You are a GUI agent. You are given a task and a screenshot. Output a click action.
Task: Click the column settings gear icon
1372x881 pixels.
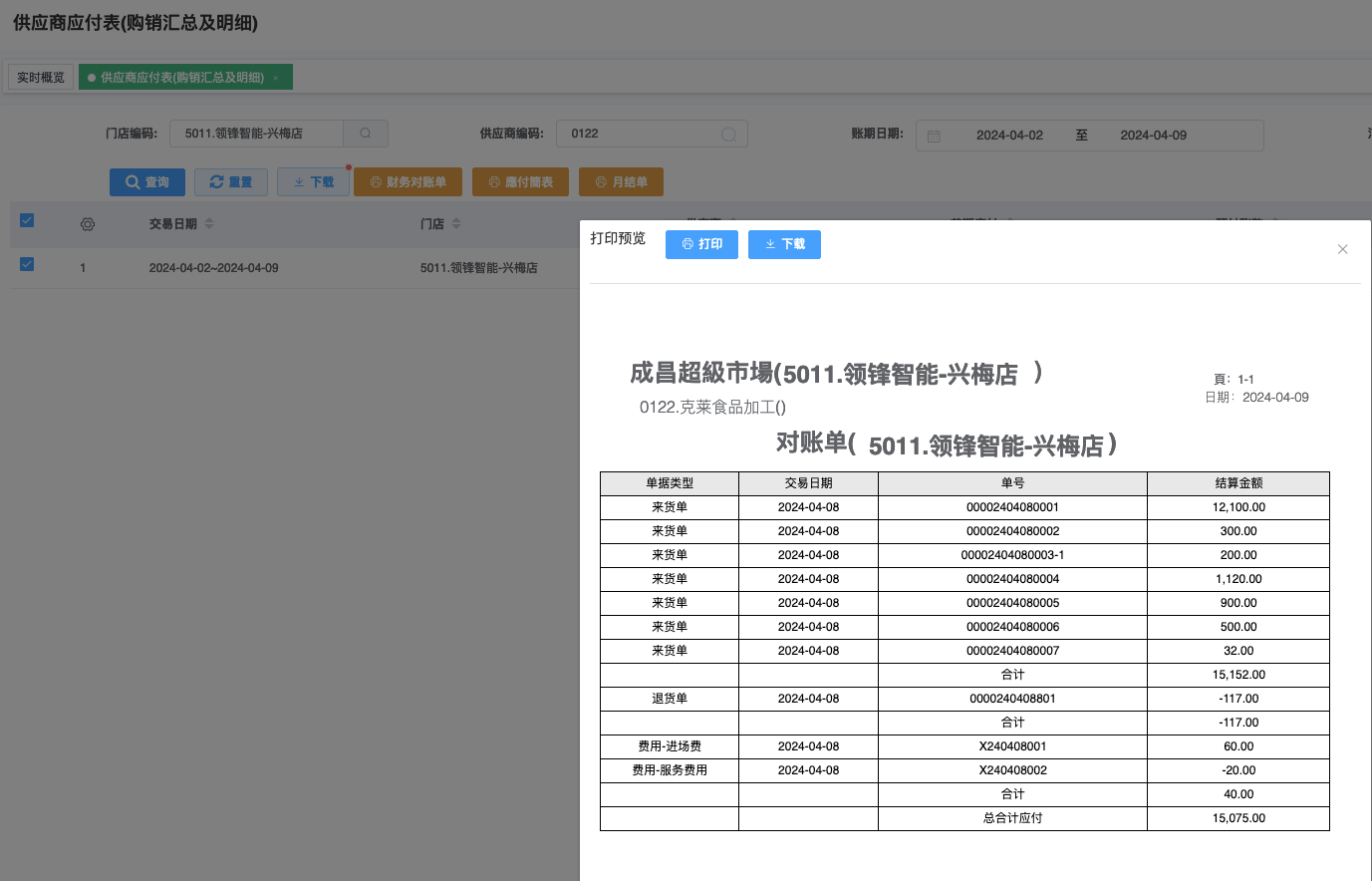point(88,224)
